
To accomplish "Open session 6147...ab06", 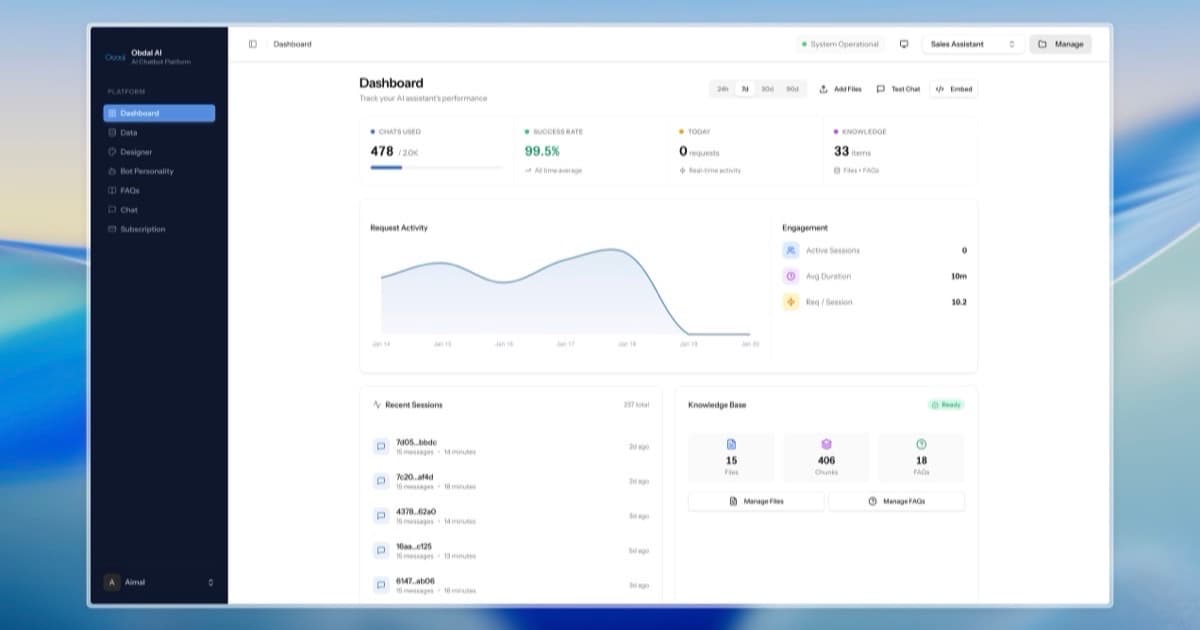I will pos(511,585).
